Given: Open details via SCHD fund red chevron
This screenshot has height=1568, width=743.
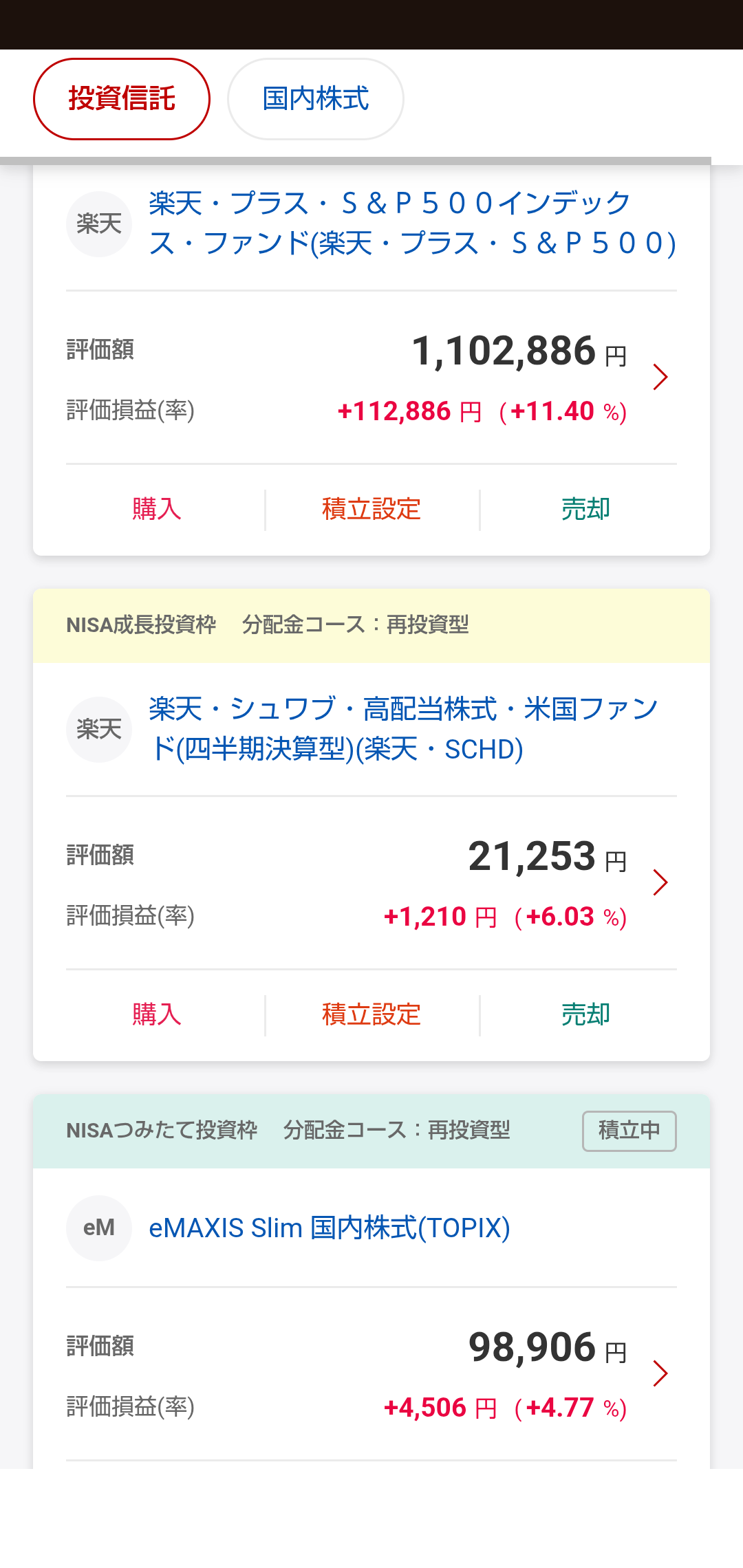Looking at the screenshot, I should (x=660, y=882).
